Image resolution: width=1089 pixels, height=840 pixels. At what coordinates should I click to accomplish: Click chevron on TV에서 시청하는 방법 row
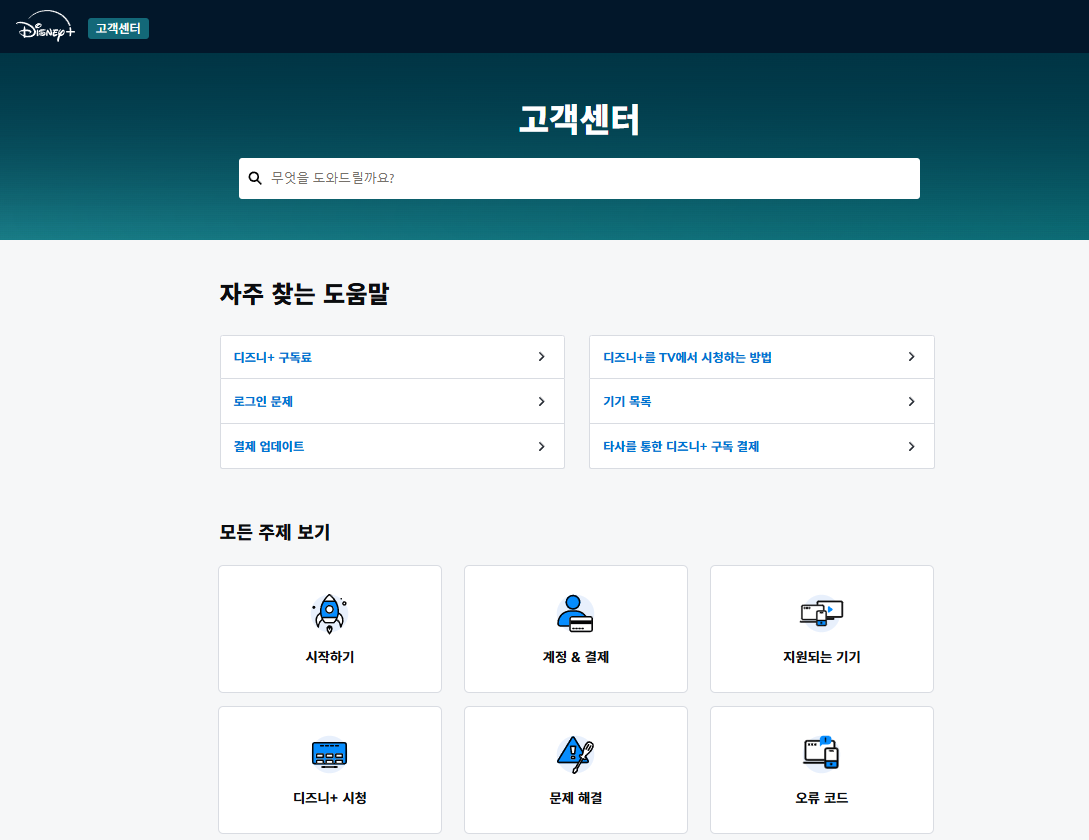click(x=911, y=356)
